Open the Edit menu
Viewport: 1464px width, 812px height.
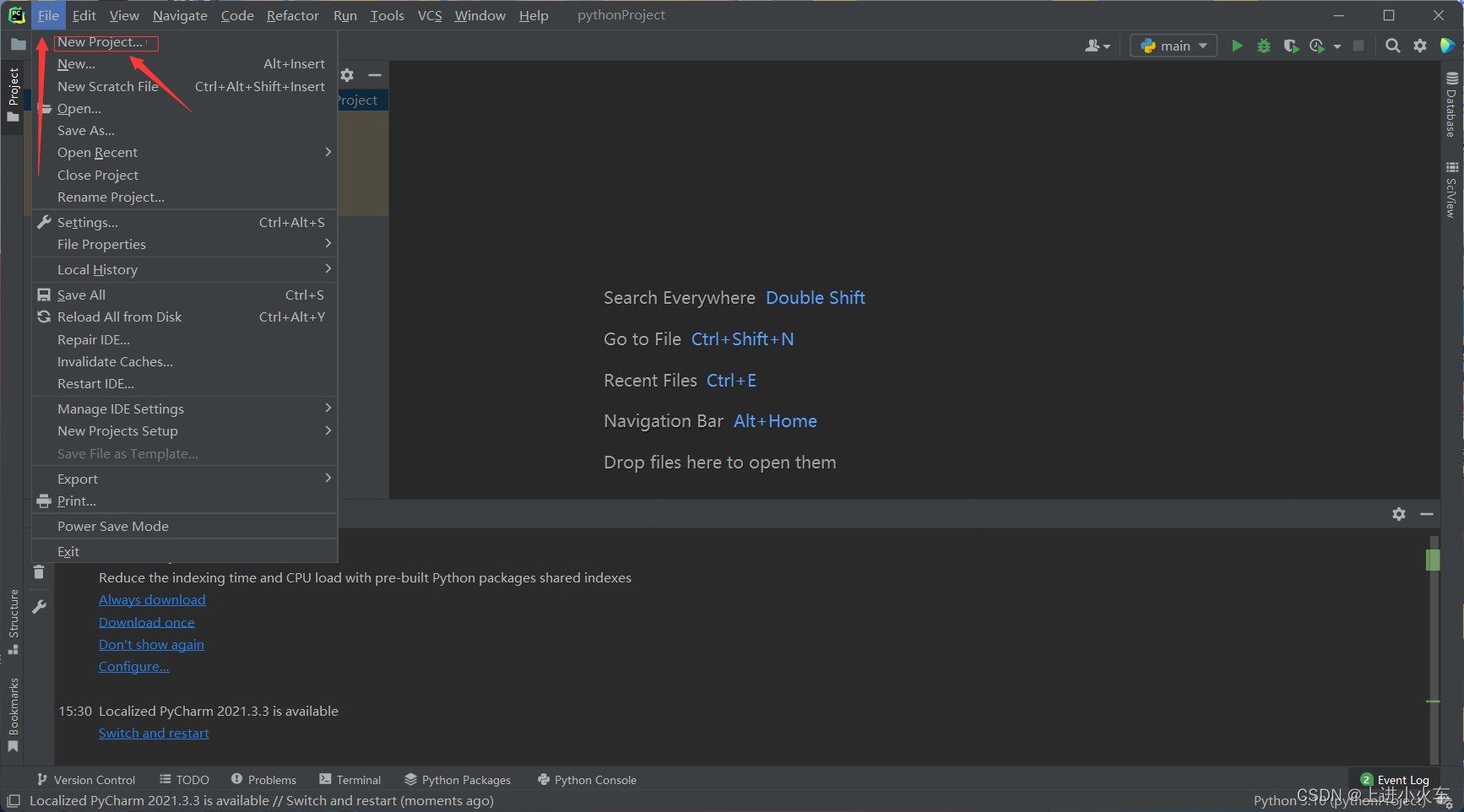(84, 15)
